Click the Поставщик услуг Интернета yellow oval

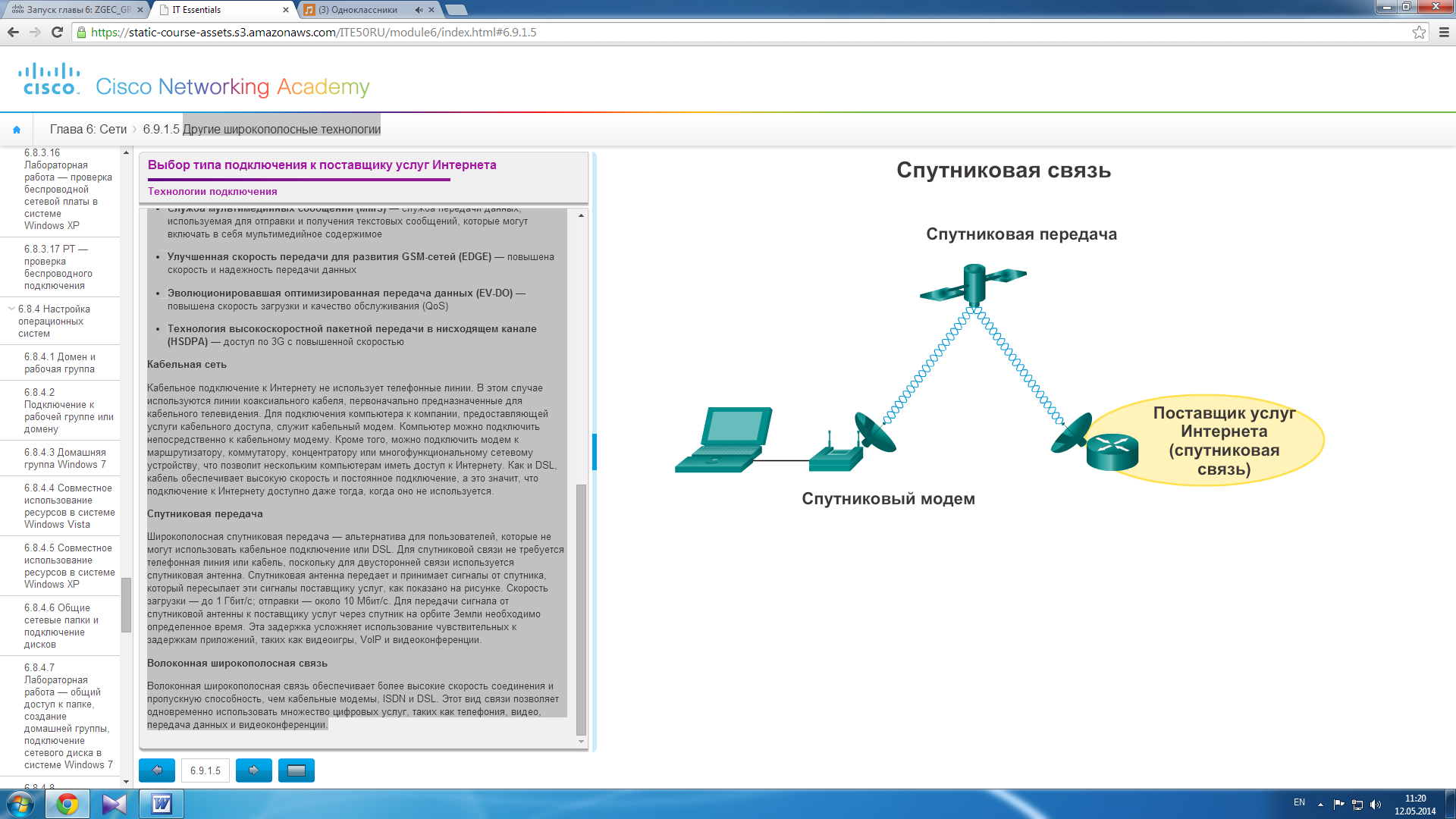[1207, 441]
